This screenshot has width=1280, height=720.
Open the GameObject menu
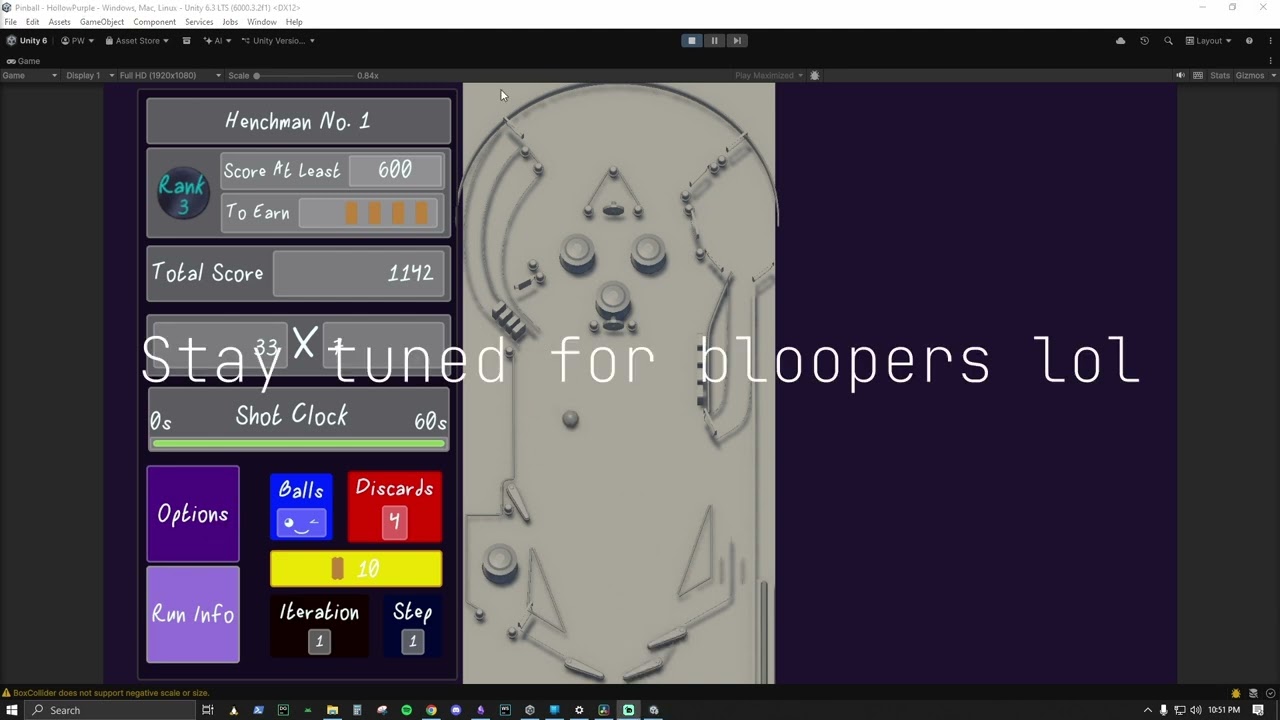pos(100,22)
